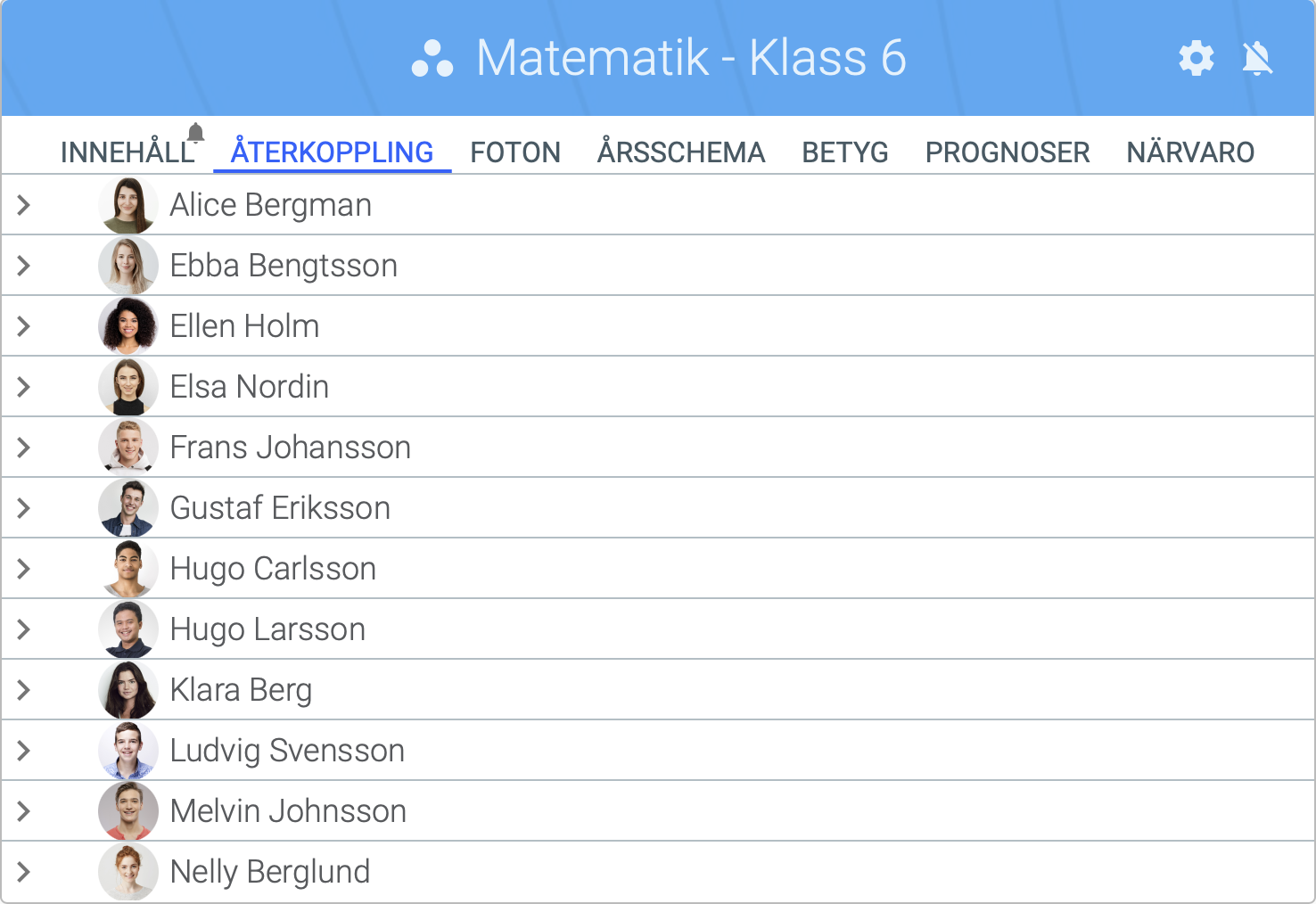
Task: Expand Alice Bergman's row
Action: click(24, 205)
